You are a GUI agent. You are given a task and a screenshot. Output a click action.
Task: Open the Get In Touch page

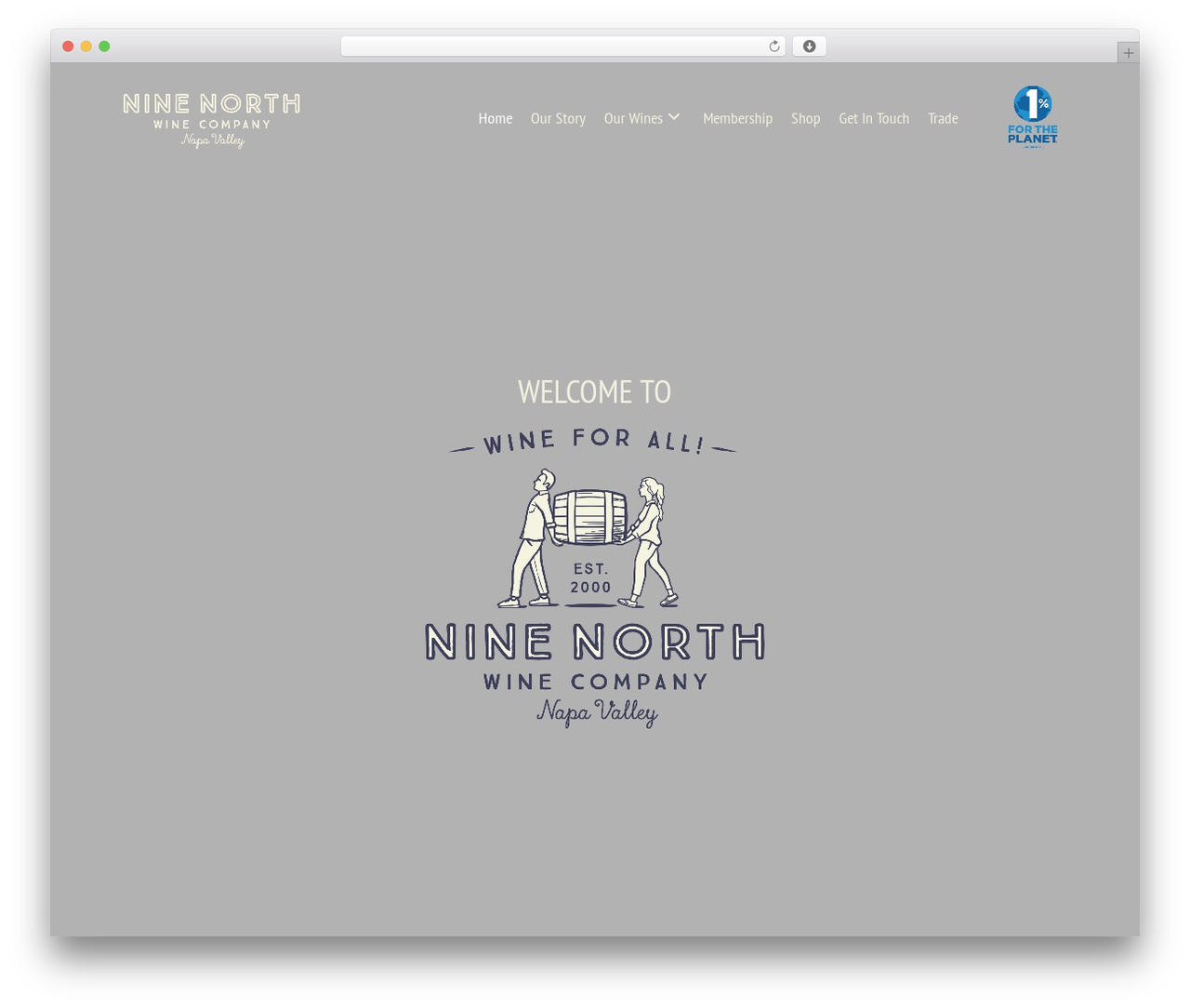point(874,118)
